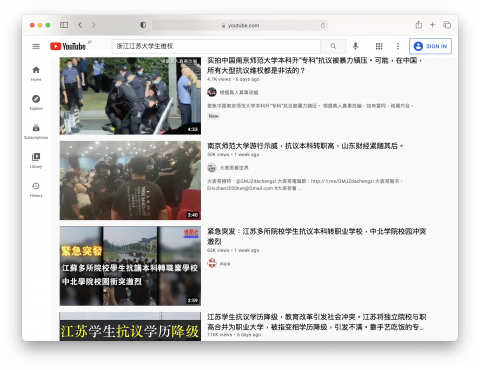
Task: Open Library in sidebar
Action: [x=36, y=161]
